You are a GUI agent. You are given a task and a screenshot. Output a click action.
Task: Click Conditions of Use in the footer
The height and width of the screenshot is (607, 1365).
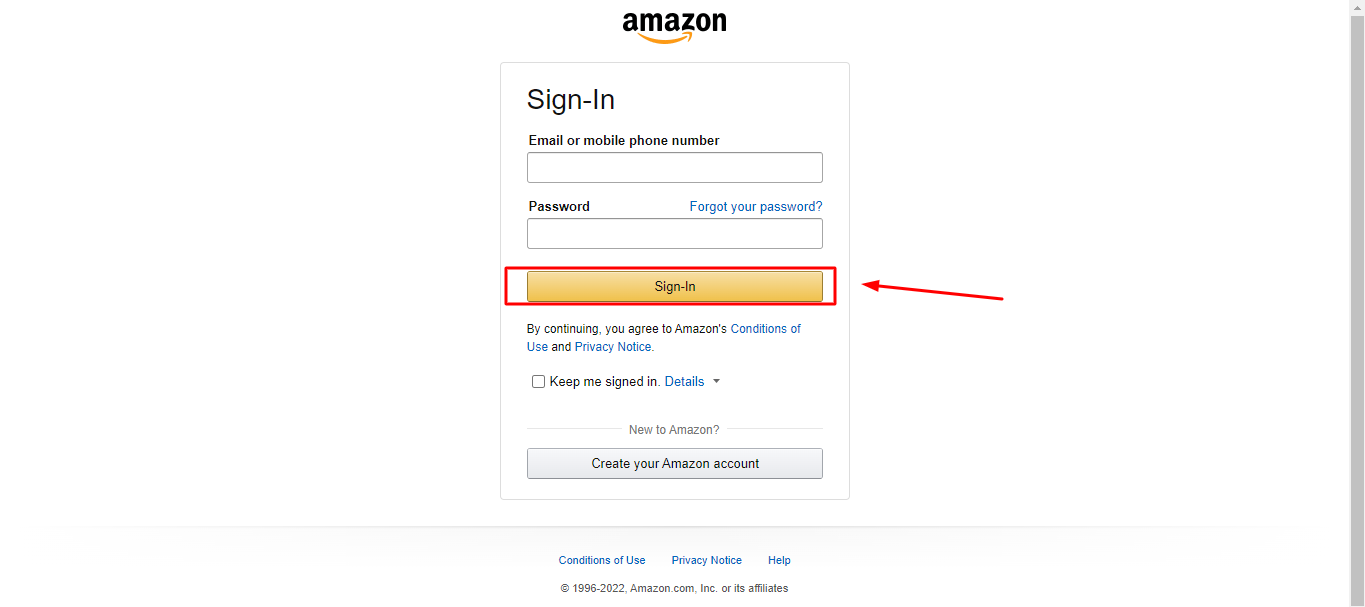[x=601, y=560]
